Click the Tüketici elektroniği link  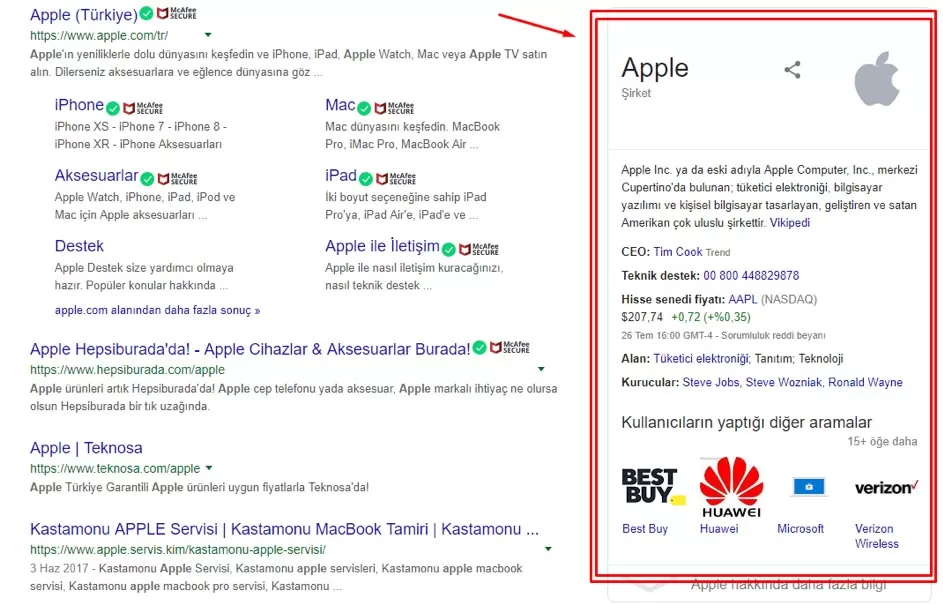pyautogui.click(x=701, y=359)
